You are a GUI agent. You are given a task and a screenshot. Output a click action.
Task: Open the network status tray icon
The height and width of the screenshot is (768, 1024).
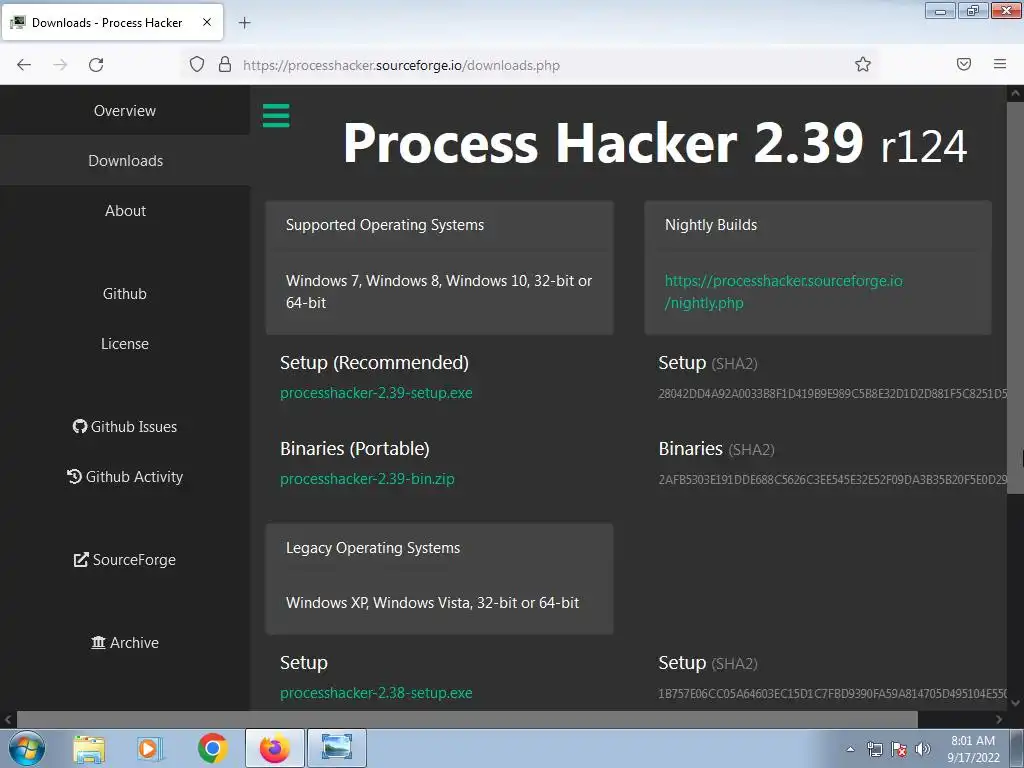tap(874, 749)
